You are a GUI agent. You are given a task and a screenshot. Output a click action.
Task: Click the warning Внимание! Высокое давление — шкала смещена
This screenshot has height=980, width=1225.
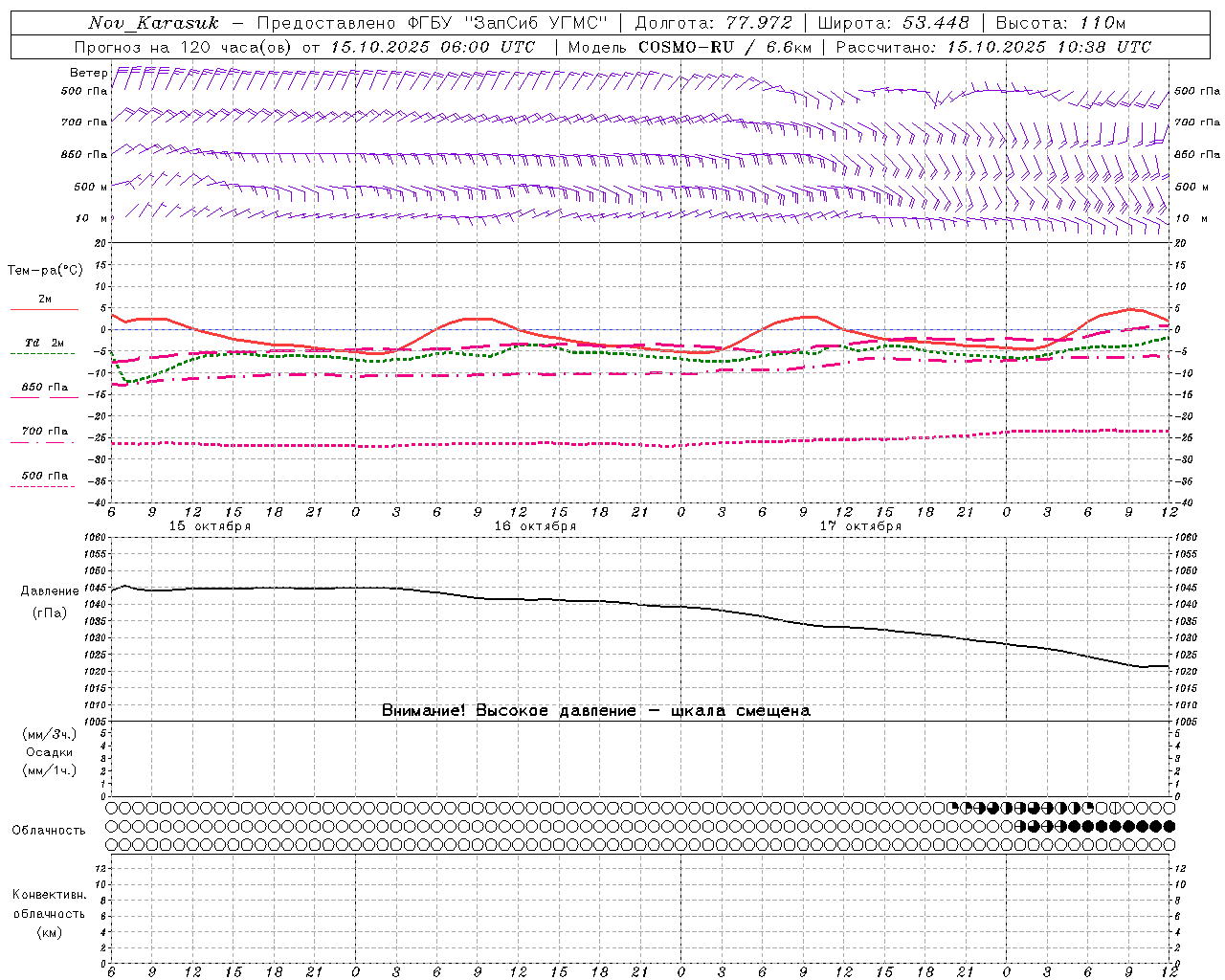596,710
